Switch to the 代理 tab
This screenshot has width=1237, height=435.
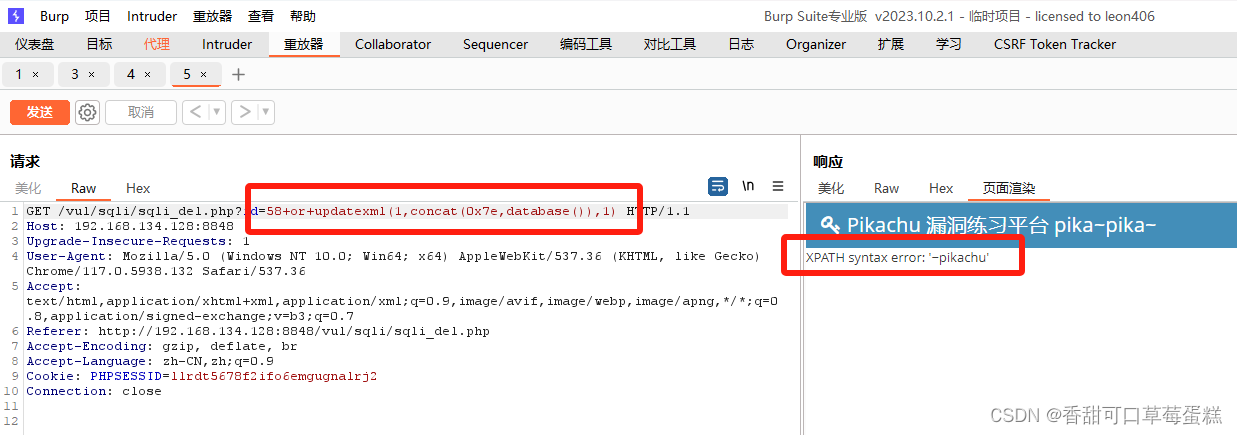(157, 44)
